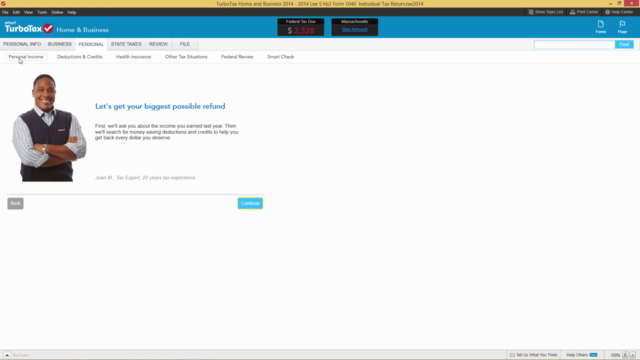Open Other Tax Situations subtab
The image size is (640, 360).
pyautogui.click(x=186, y=57)
